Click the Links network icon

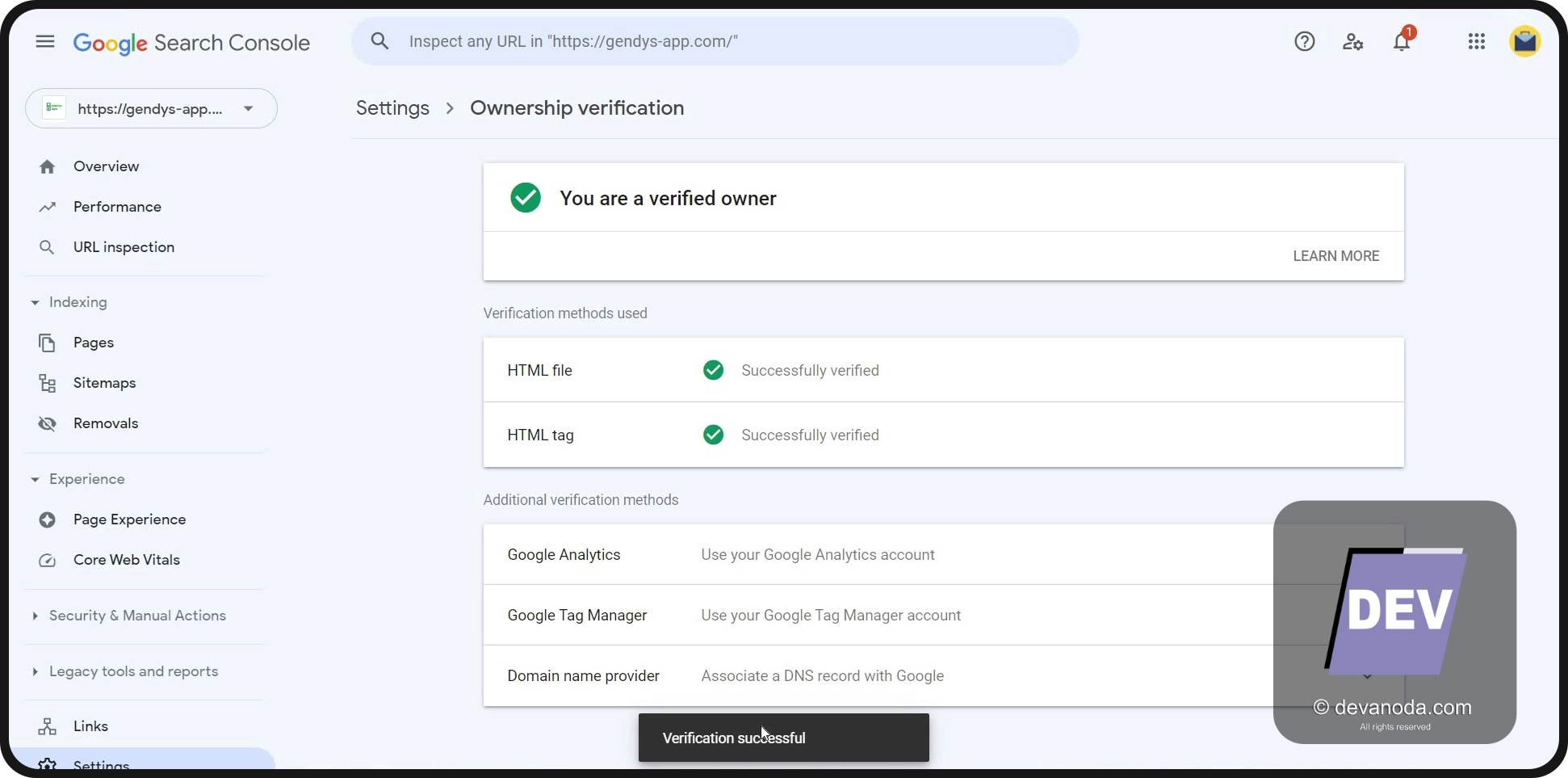[47, 726]
